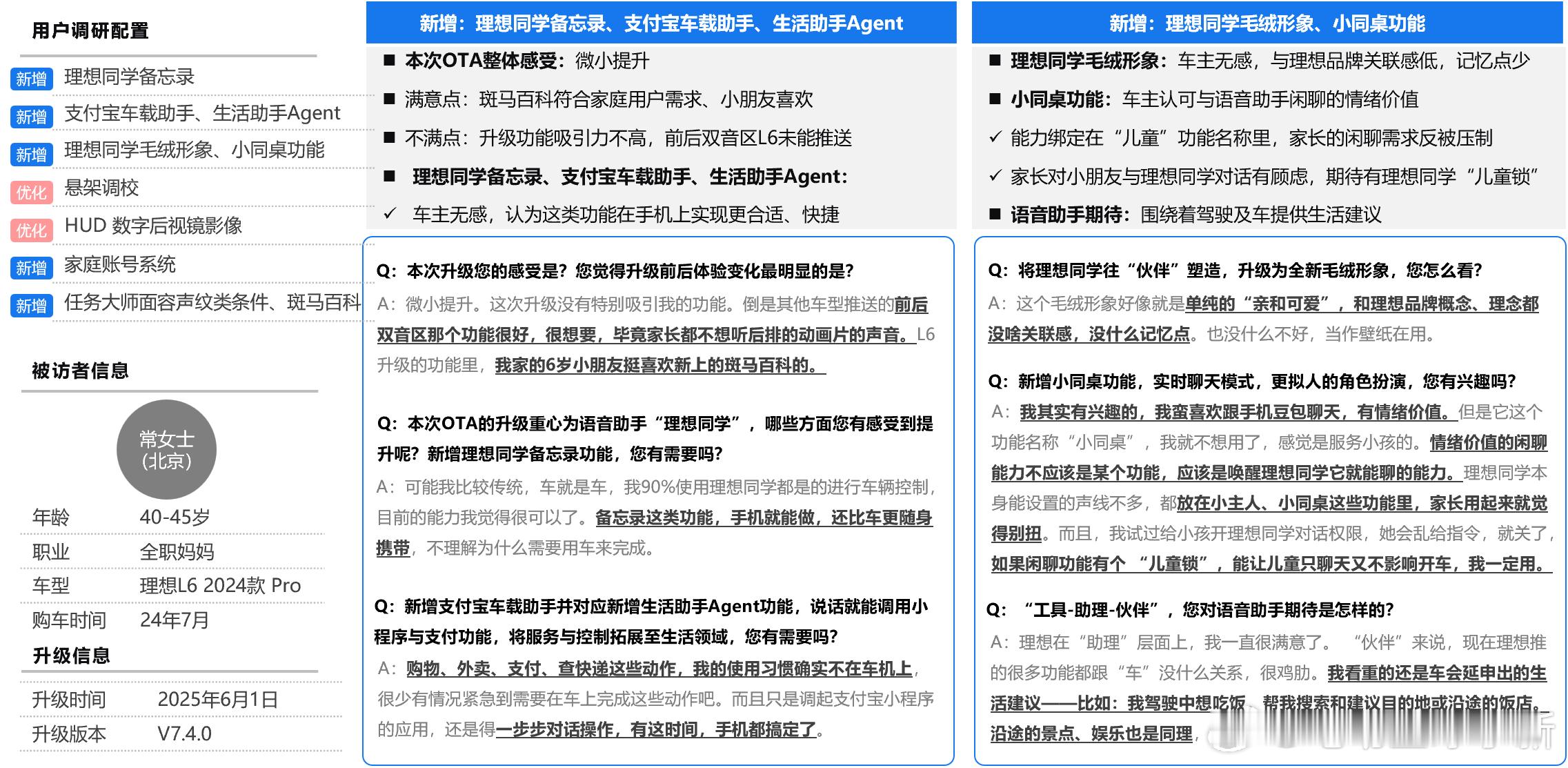Select the 理想同学毛绒形象、小同桌功能 list row
The image size is (1568, 768).
pos(195,150)
